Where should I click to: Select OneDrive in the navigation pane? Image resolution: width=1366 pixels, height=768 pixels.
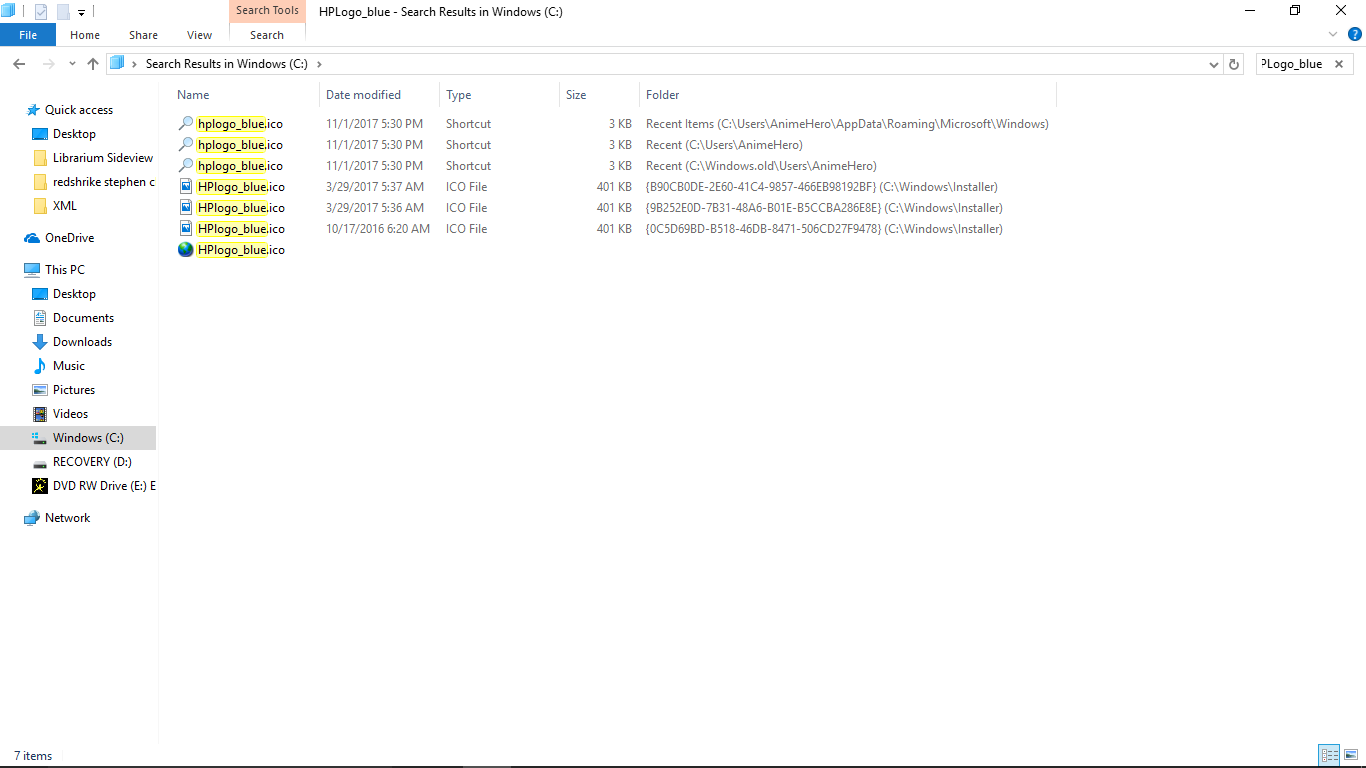[x=69, y=238]
